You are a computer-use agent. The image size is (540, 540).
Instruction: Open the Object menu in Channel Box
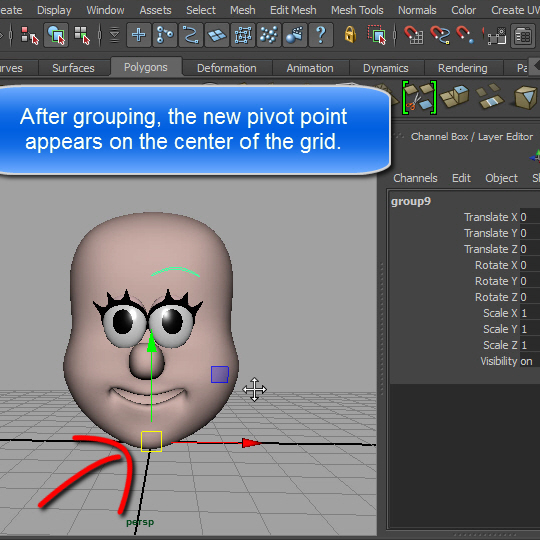501,178
